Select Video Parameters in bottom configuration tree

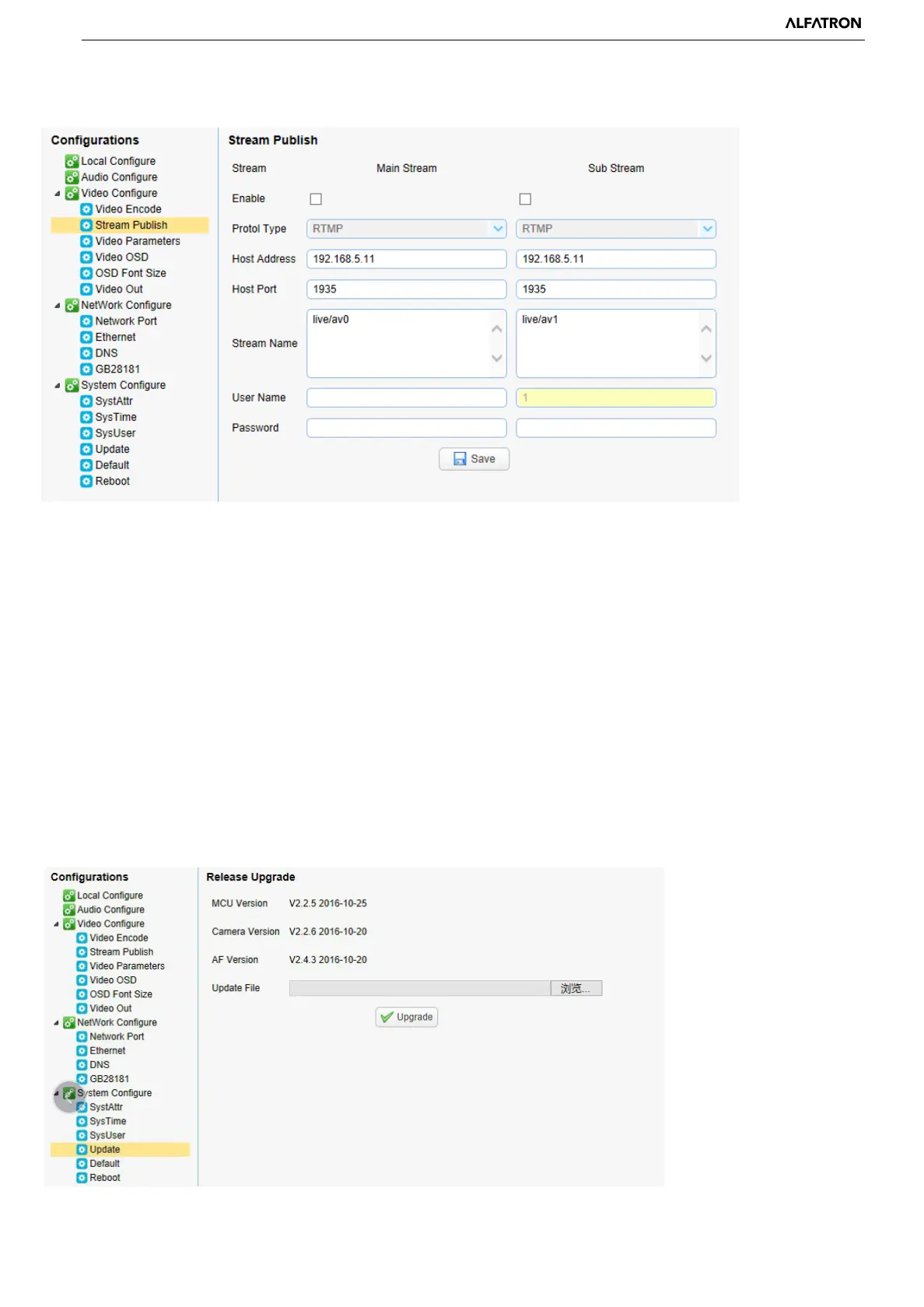(127, 966)
